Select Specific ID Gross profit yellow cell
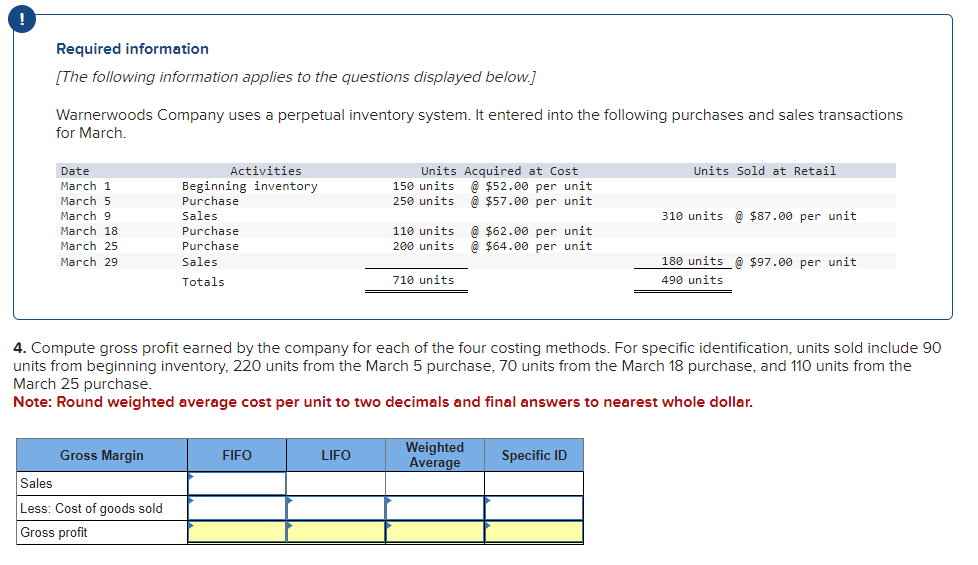978x565 pixels. pyautogui.click(x=535, y=533)
